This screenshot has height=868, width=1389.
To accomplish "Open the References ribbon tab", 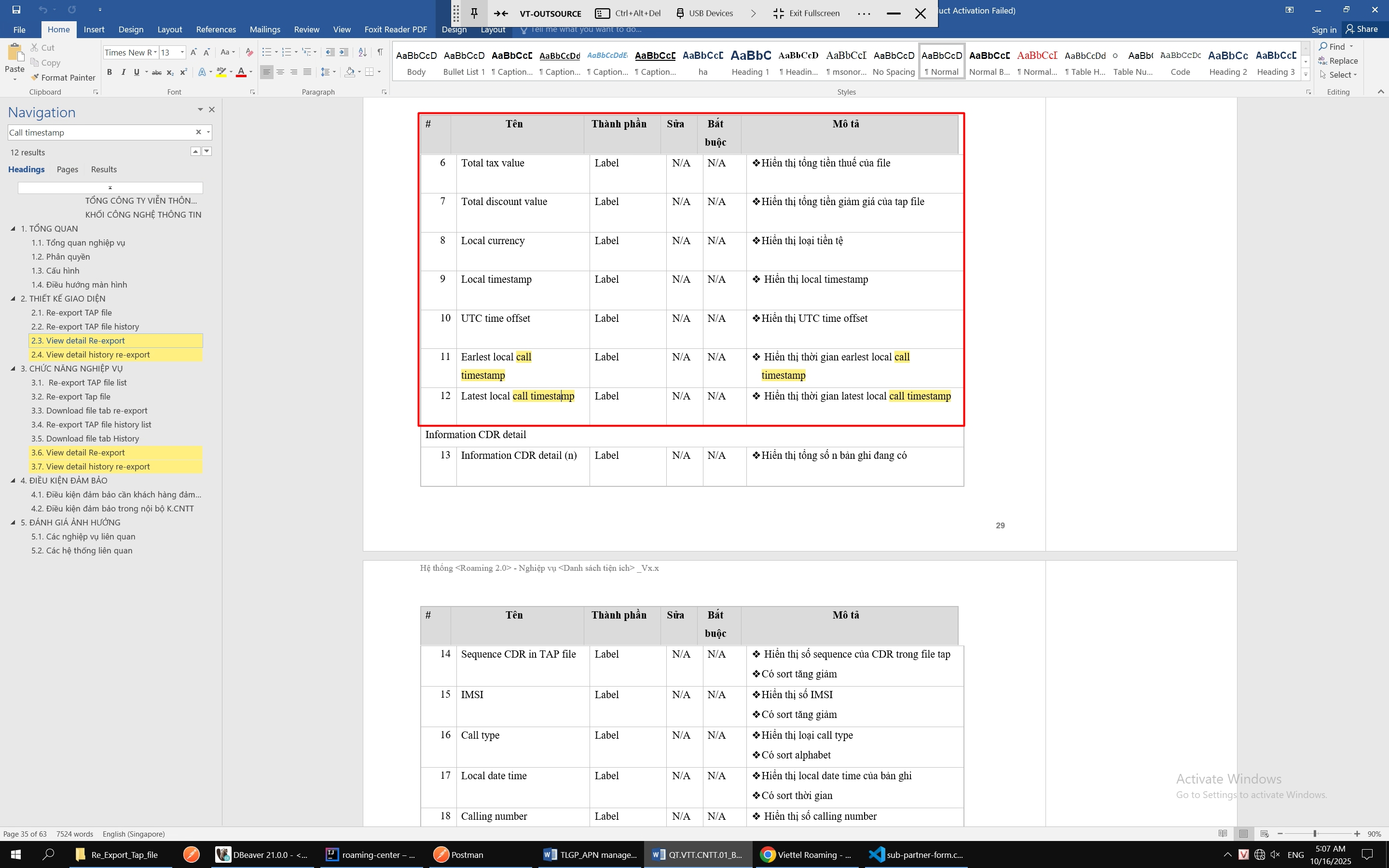I will [x=216, y=29].
